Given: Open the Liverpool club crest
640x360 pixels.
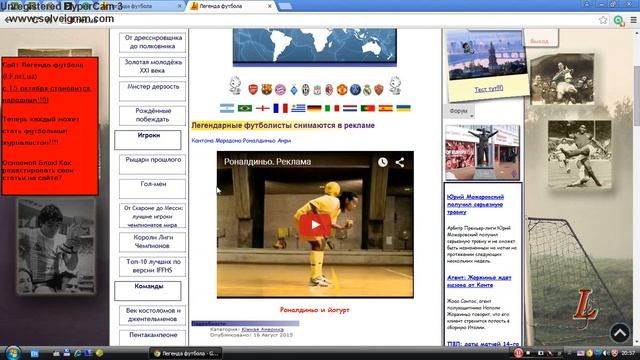Looking at the screenshot, I should 318,90.
